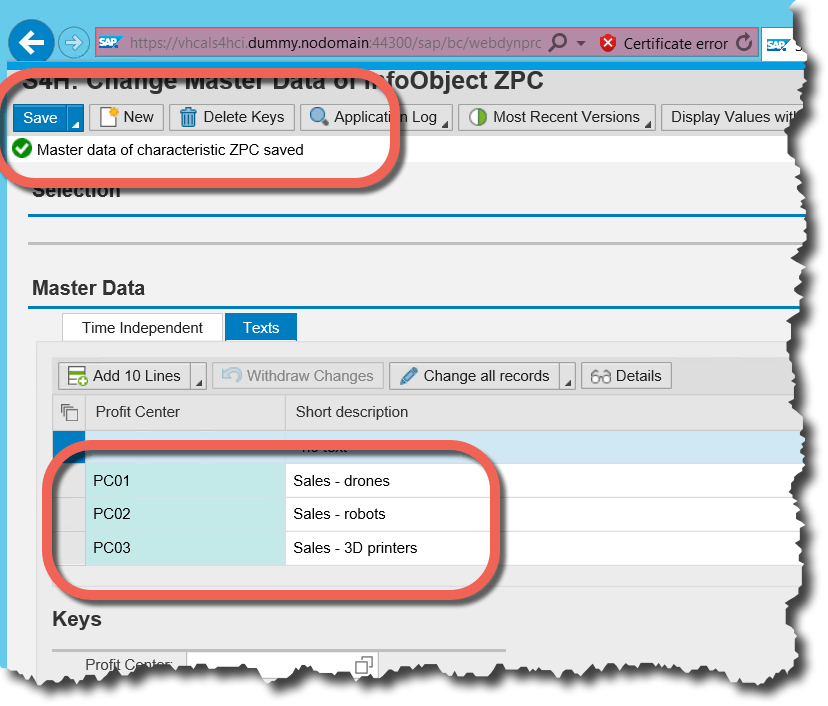Click the address bar search magnifier icon
This screenshot has width=828, height=706.
tap(559, 43)
